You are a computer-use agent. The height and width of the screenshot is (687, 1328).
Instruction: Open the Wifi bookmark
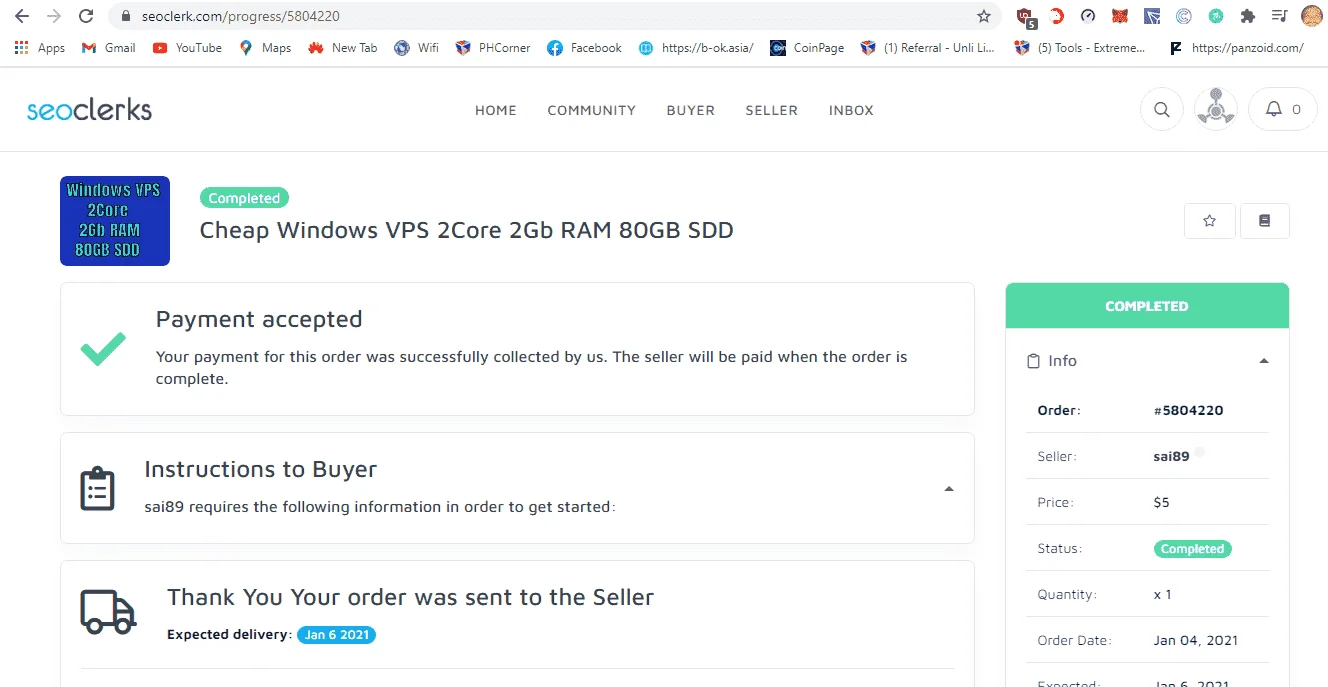pos(417,48)
